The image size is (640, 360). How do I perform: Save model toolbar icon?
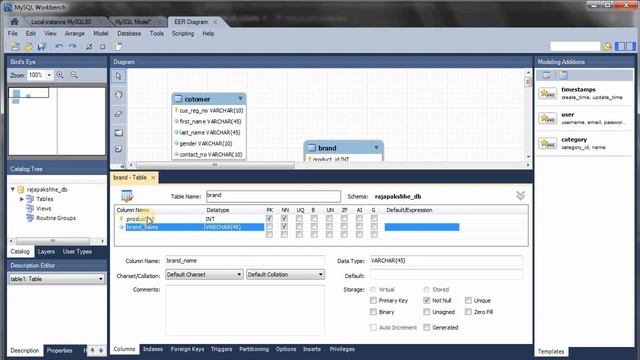coord(41,47)
